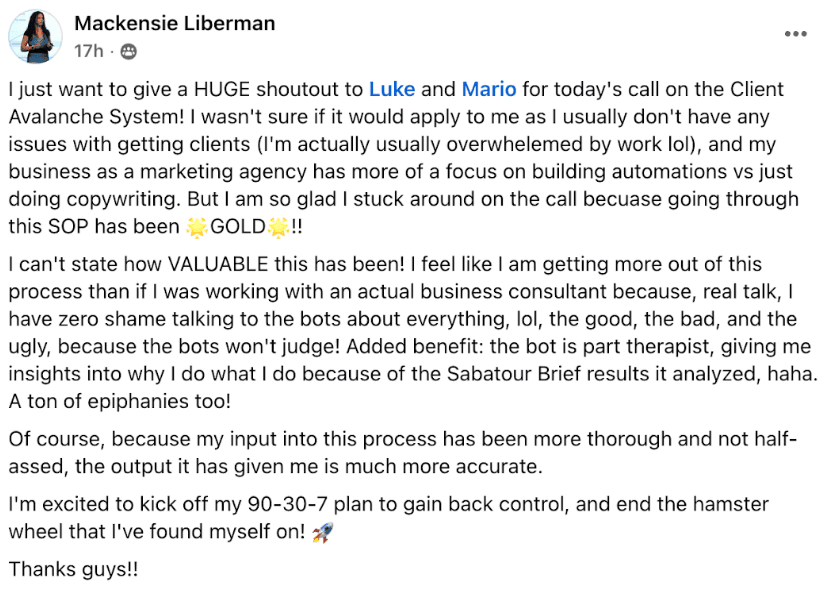Viewport: 833px width, 597px height.
Task: Open Luke's tagged profile link
Action: (392, 89)
